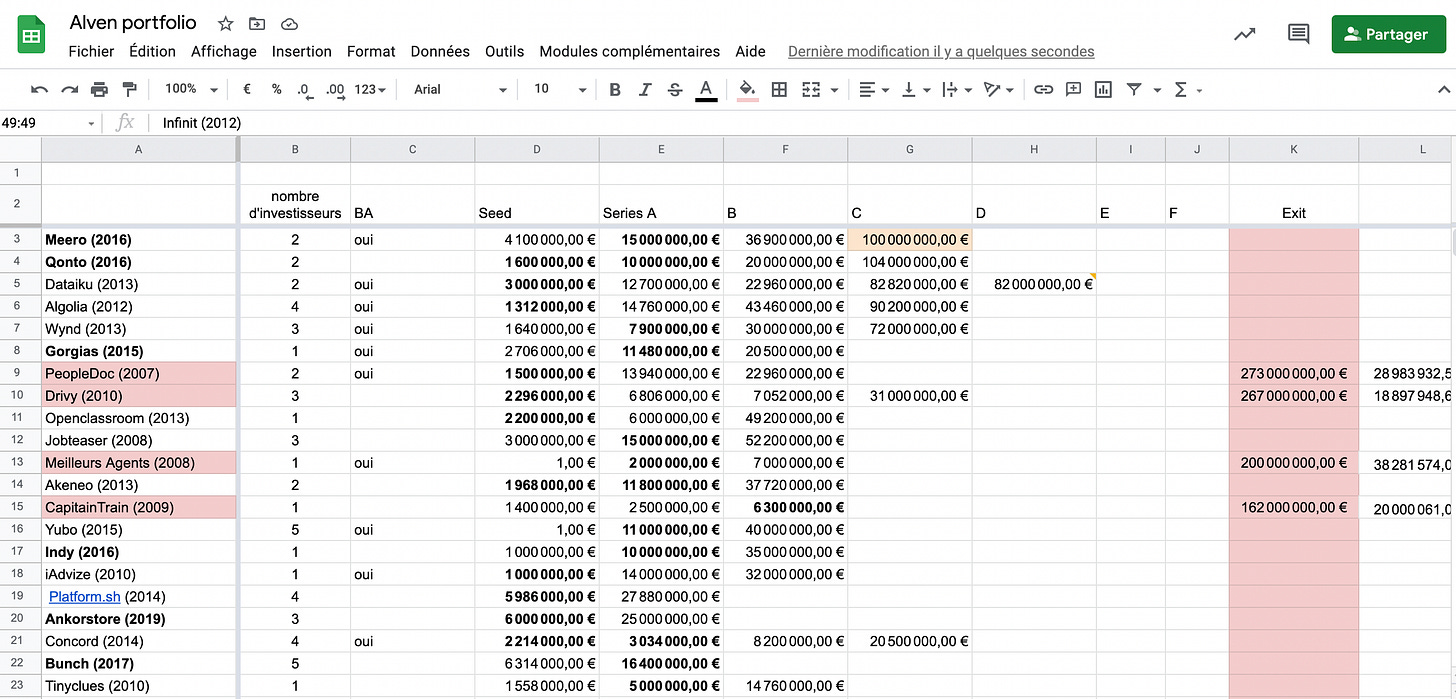Toggle strikethrough formatting

675,89
